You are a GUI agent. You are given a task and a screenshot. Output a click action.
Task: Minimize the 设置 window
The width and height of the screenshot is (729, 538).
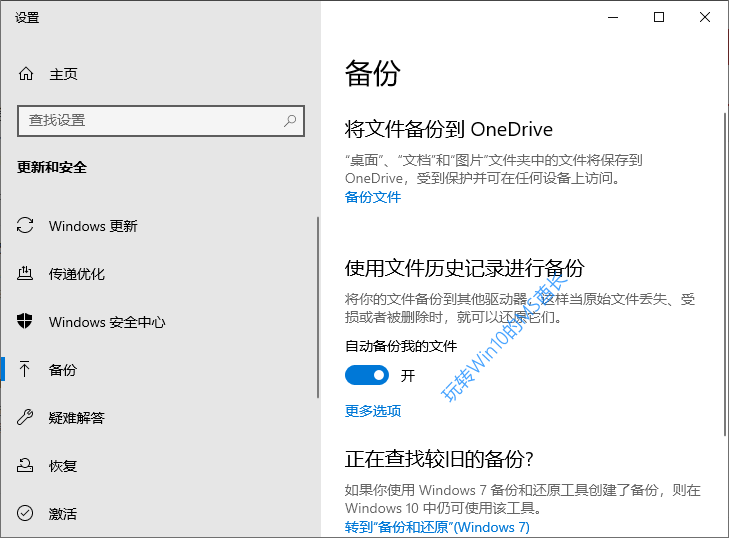click(613, 18)
